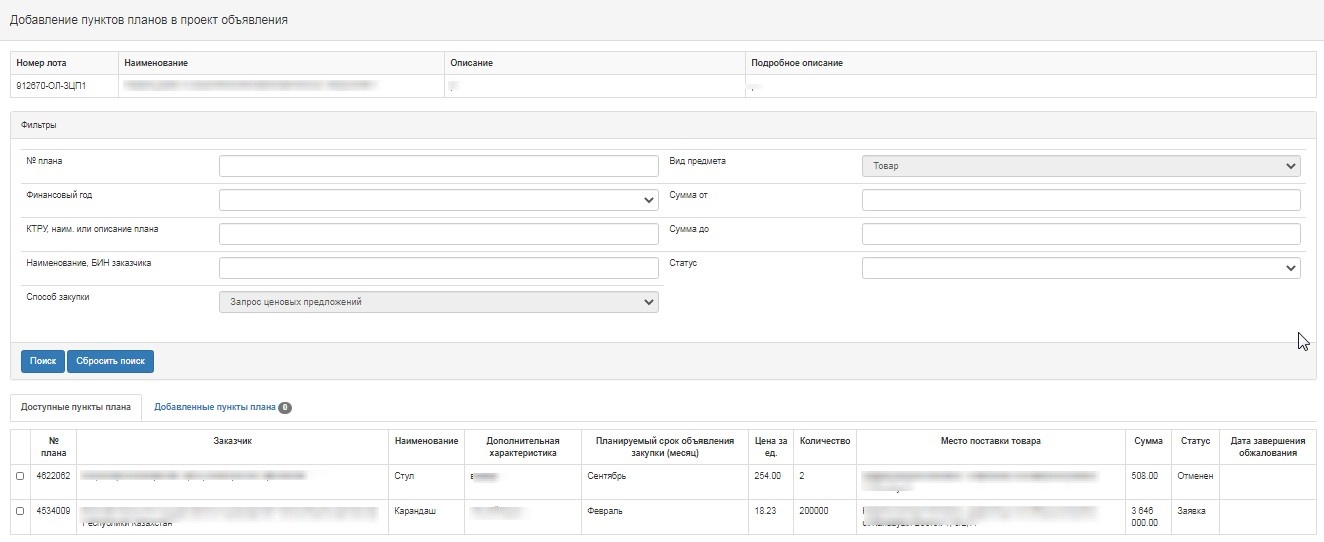The image size is (1324, 542).
Task: Click the Сбросить поиск button
Action: click(x=111, y=361)
